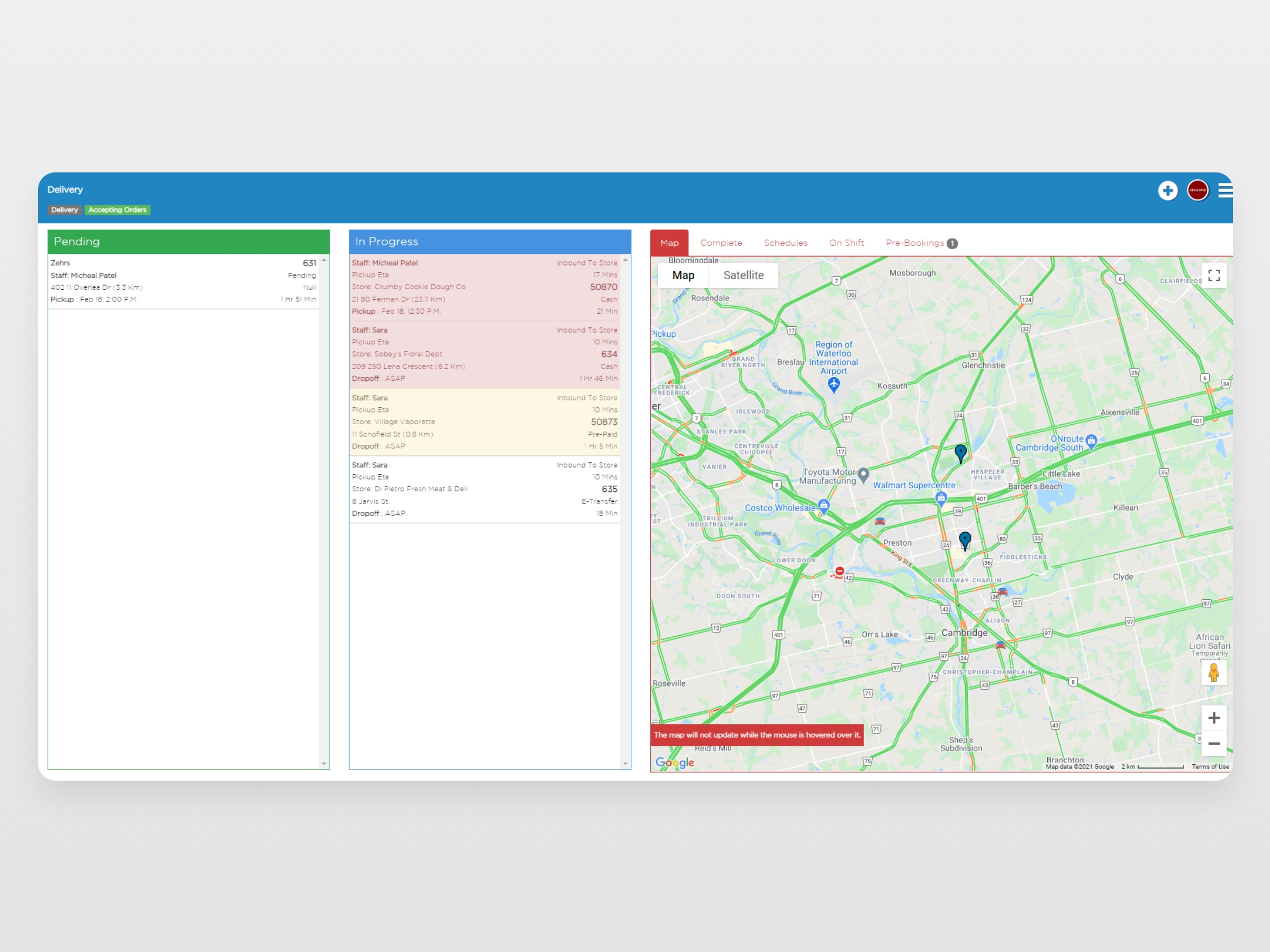Click the map hover warning banner

[x=757, y=735]
